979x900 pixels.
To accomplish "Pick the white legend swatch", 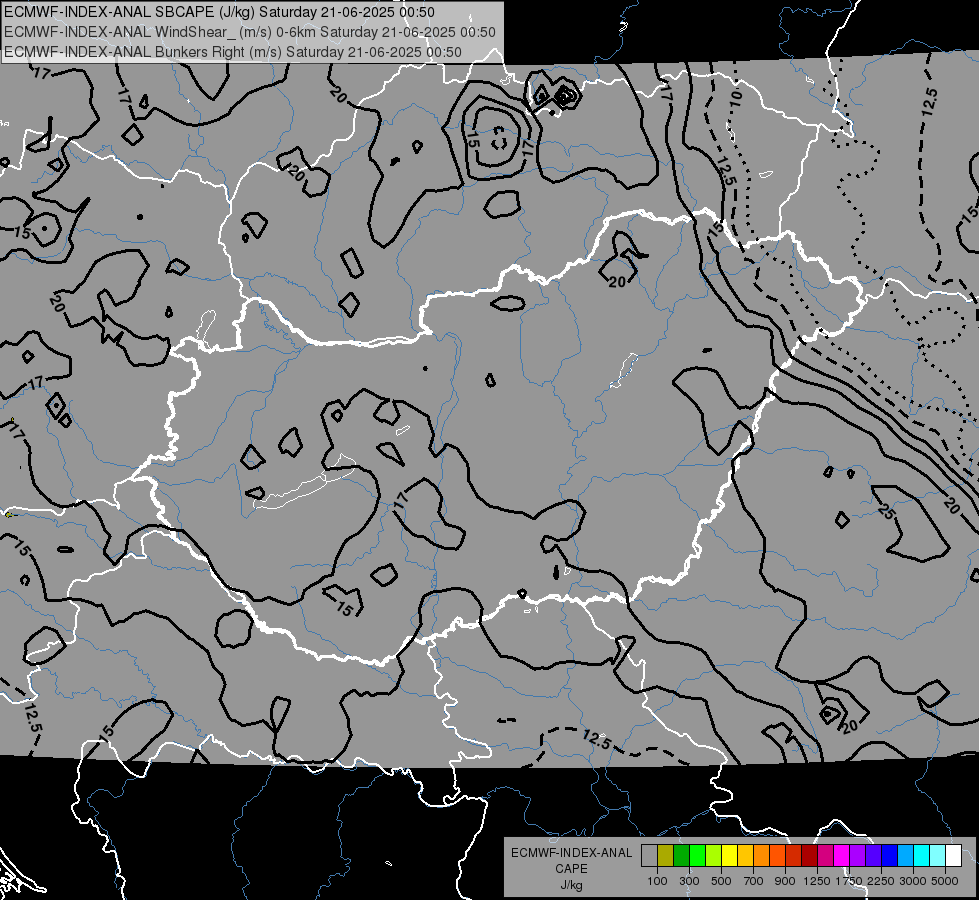I will (x=953, y=855).
